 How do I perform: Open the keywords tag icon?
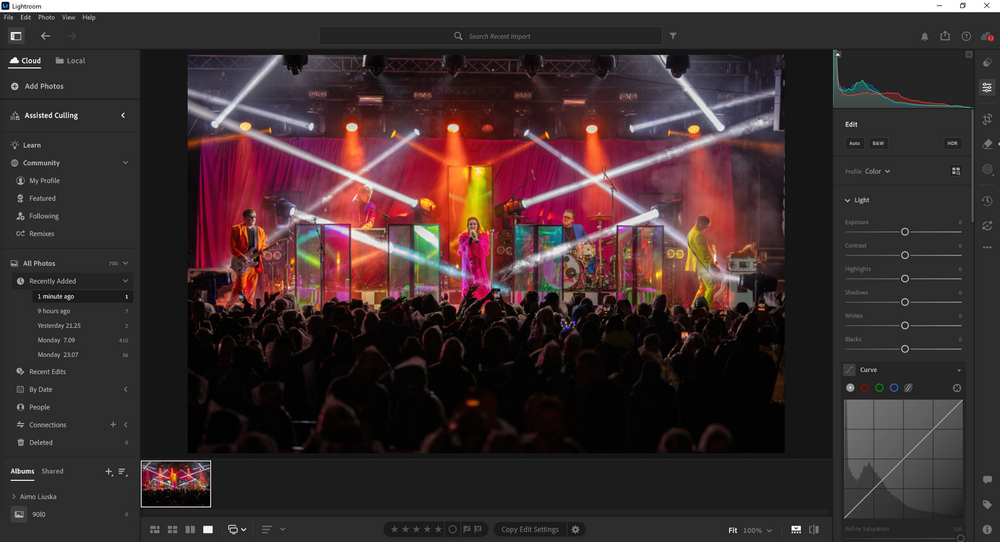point(987,504)
